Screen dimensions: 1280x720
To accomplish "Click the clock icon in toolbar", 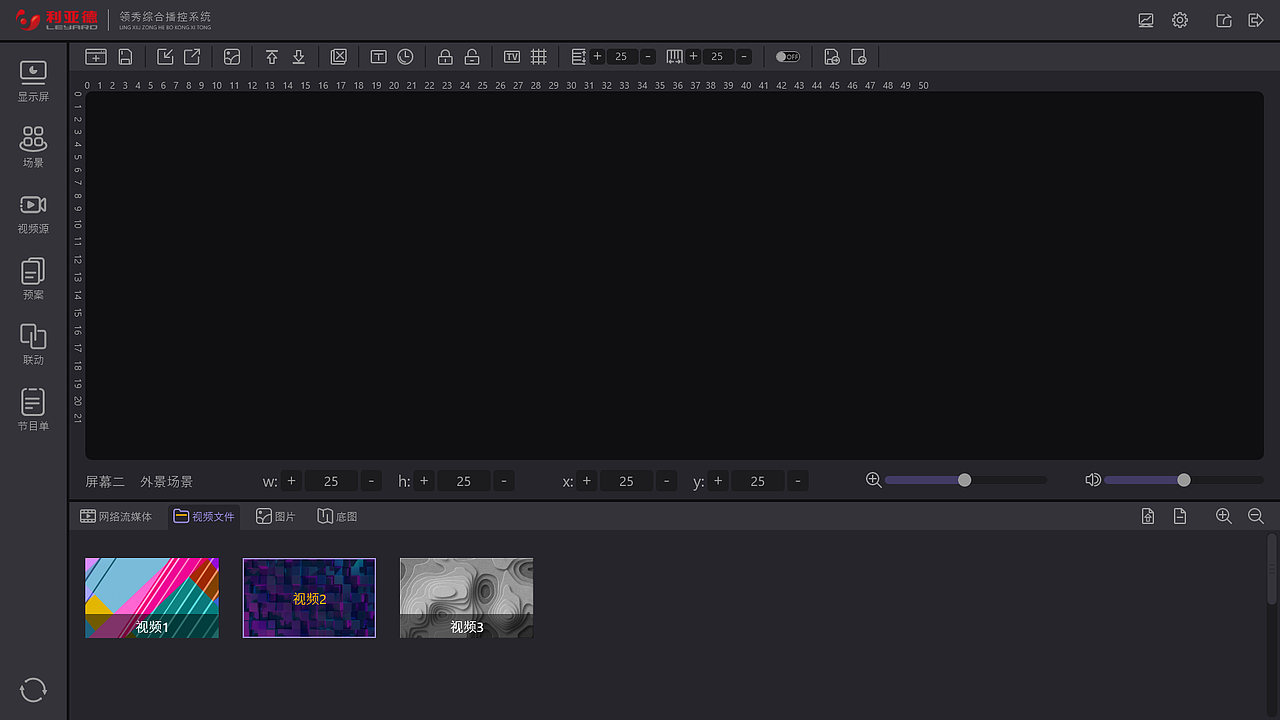I will [405, 57].
